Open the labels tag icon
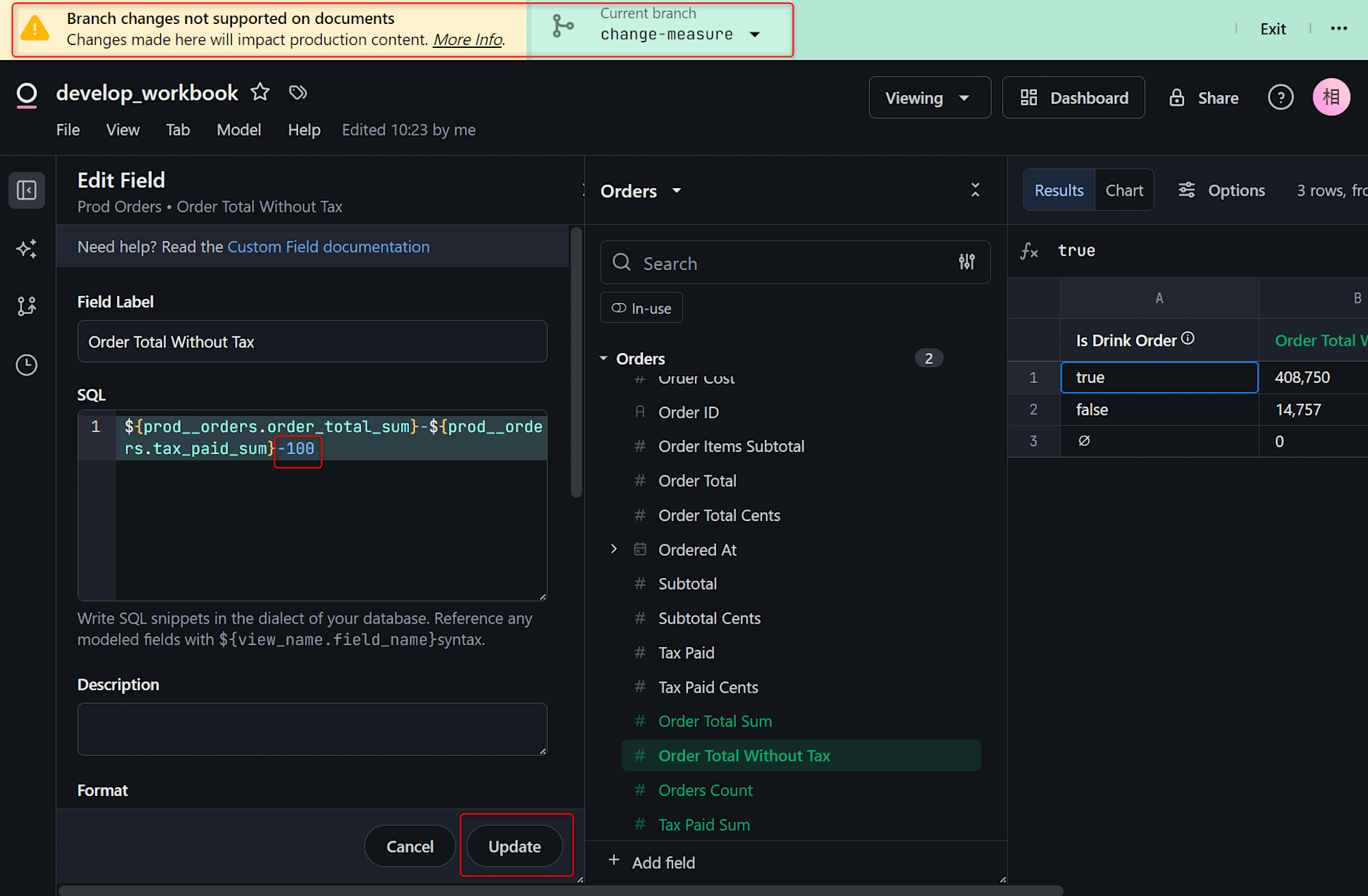Image resolution: width=1368 pixels, height=896 pixels. tap(298, 92)
